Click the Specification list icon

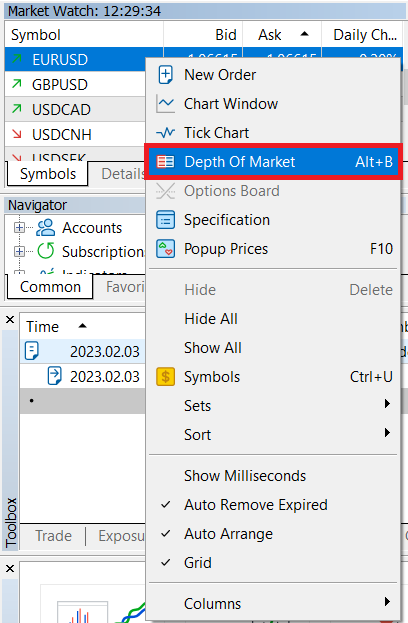click(165, 220)
